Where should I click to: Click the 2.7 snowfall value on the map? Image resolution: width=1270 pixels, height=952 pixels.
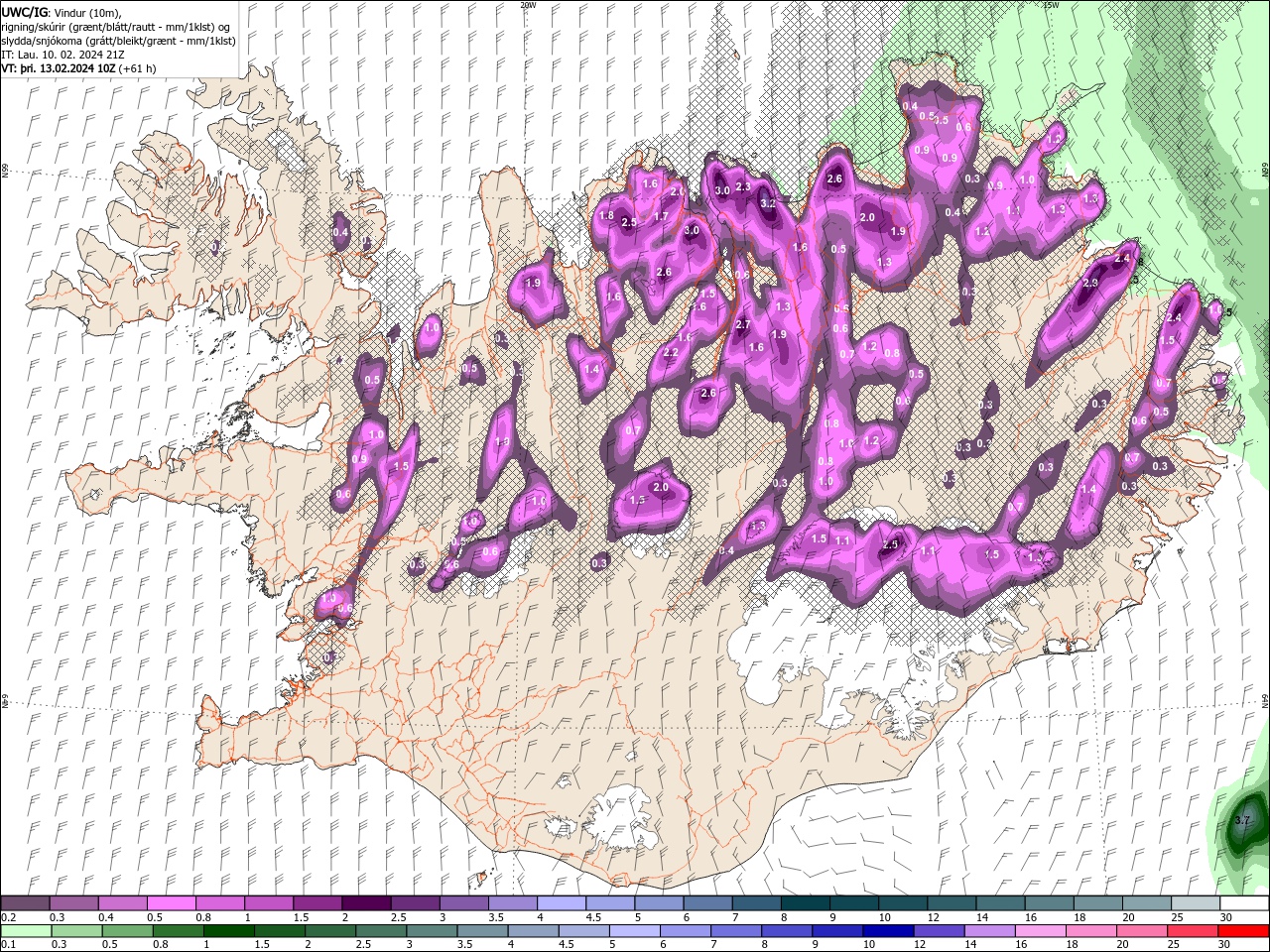[743, 325]
